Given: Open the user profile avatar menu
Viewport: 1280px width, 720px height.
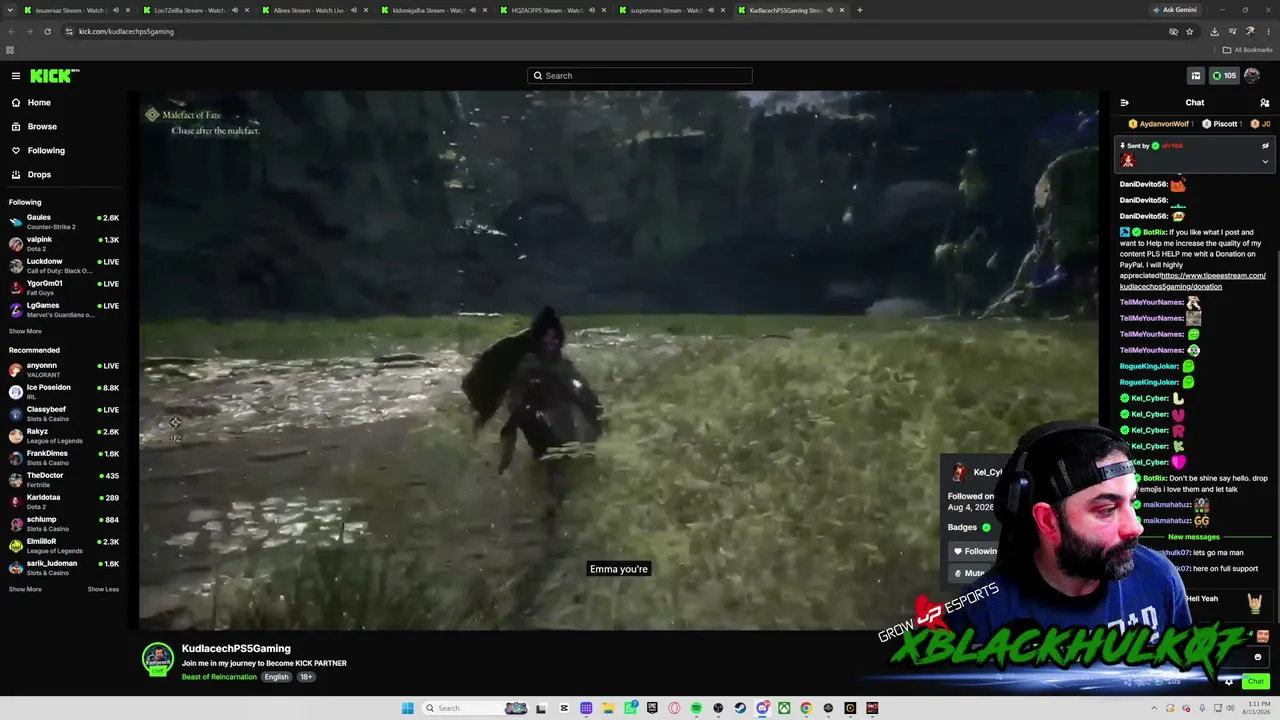Looking at the screenshot, I should click(1252, 76).
